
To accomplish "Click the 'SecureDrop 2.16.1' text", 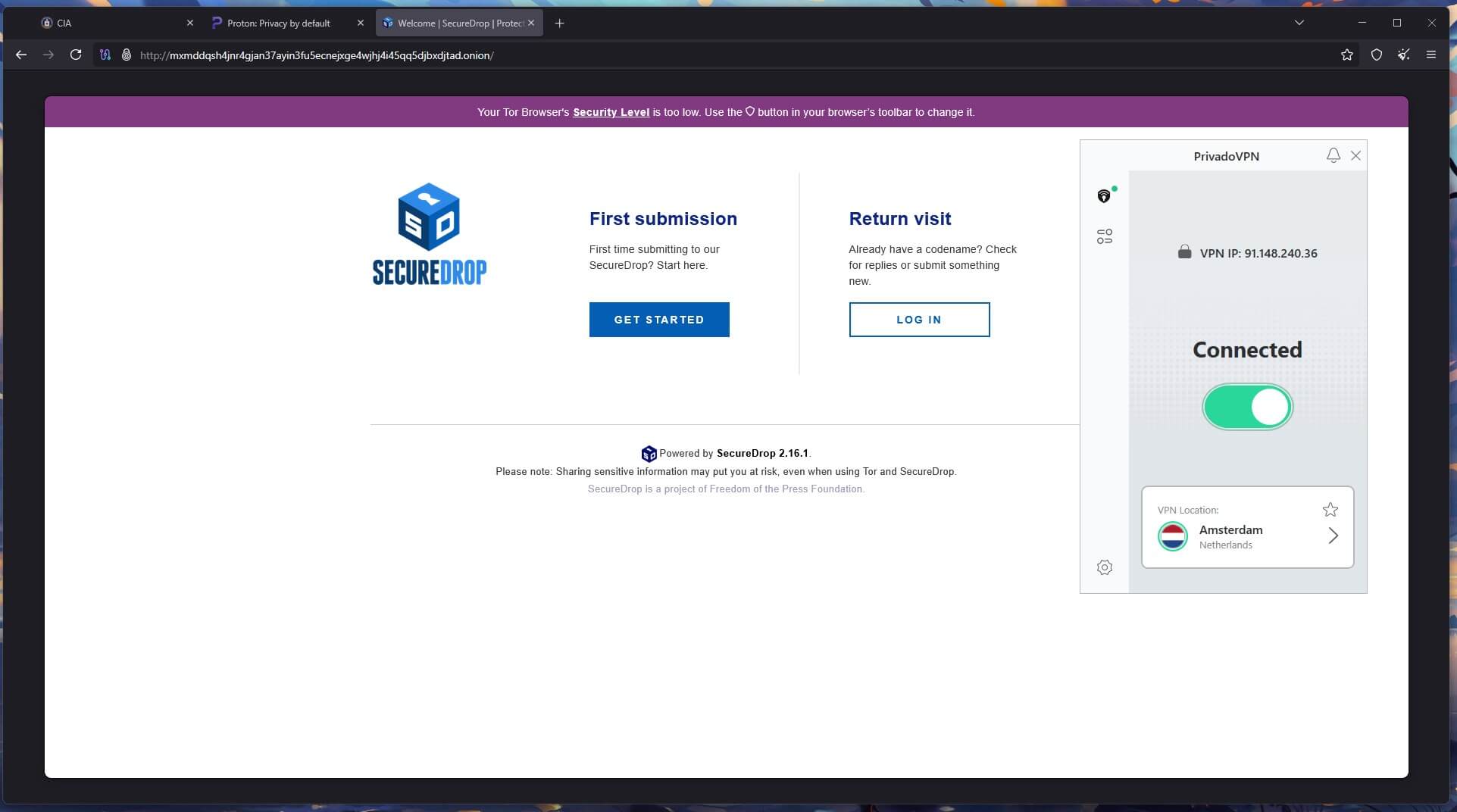I will (x=762, y=454).
